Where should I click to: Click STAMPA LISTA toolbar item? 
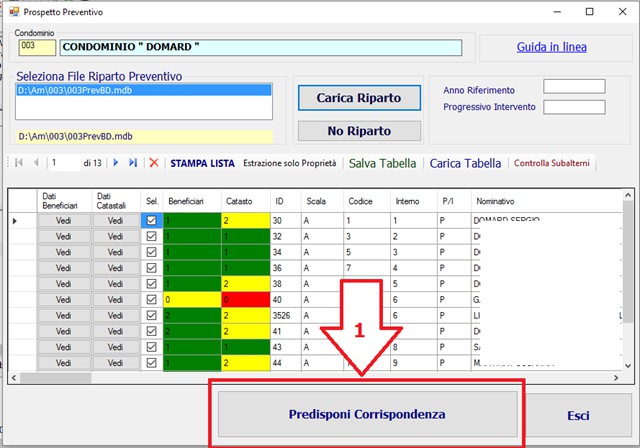click(202, 163)
